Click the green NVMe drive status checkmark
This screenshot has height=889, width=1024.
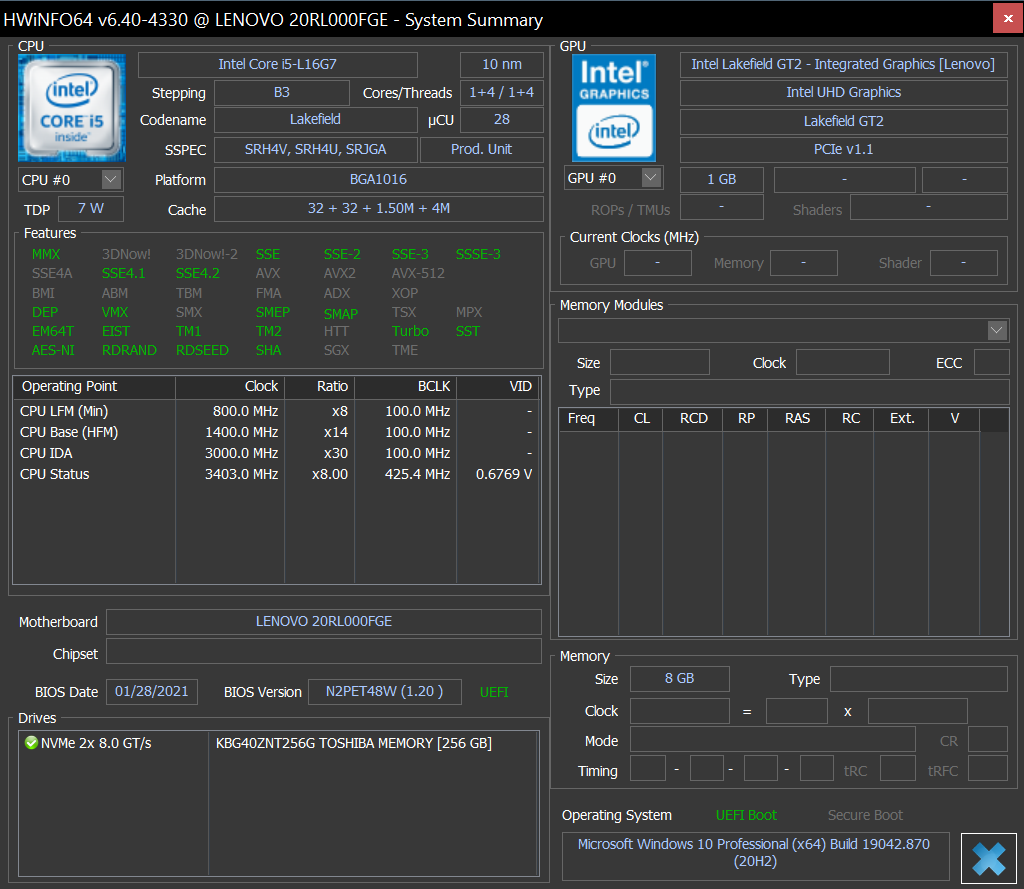(x=30, y=743)
